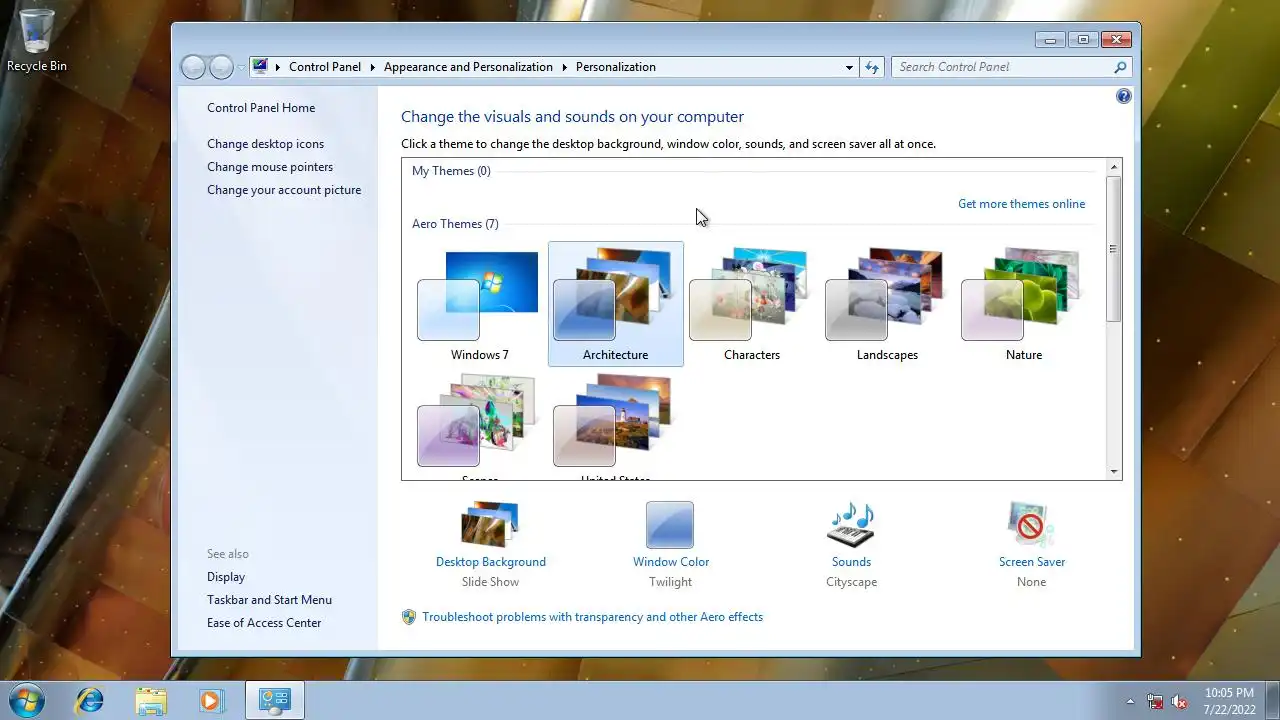This screenshot has width=1280, height=720.
Task: Open the Screen Saver icon
Action: (x=1031, y=524)
